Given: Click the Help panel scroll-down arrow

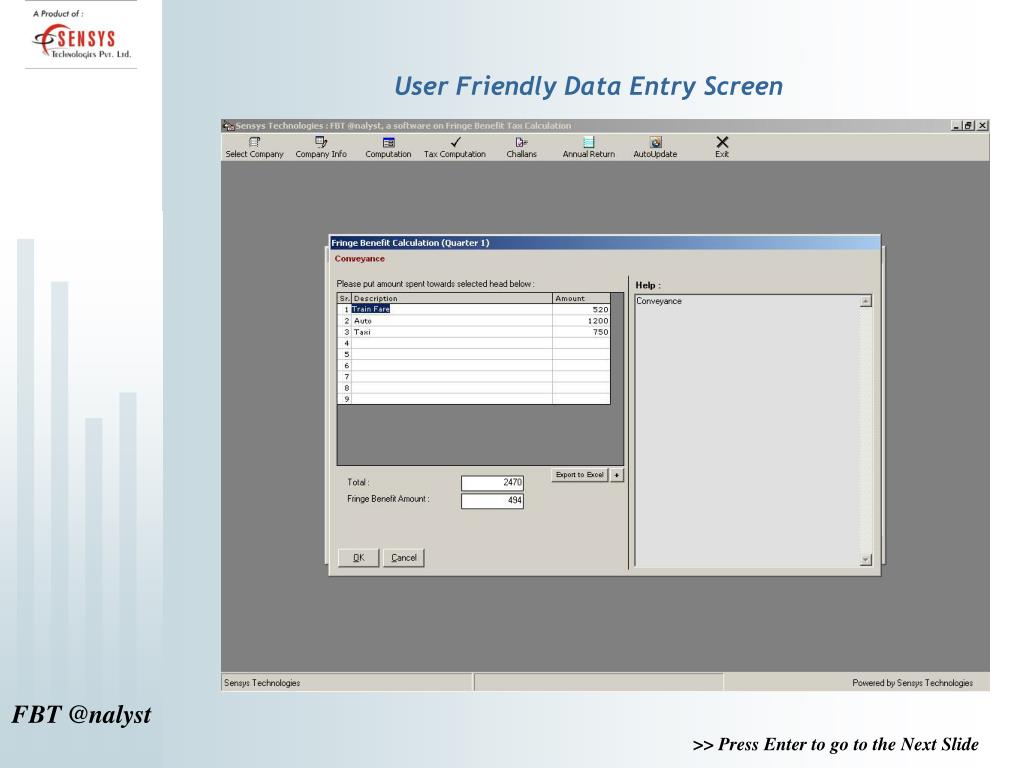Looking at the screenshot, I should click(866, 560).
